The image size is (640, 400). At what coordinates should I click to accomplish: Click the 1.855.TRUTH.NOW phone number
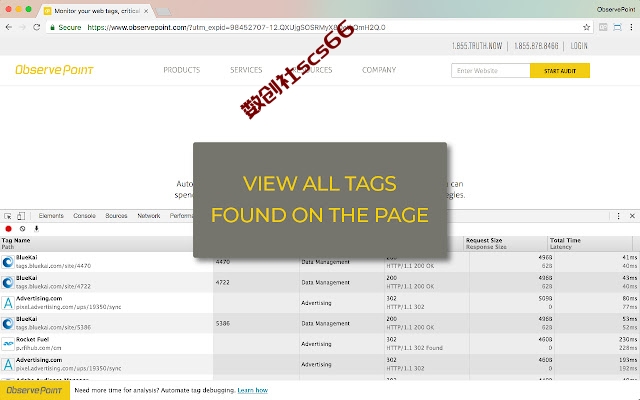(477, 46)
